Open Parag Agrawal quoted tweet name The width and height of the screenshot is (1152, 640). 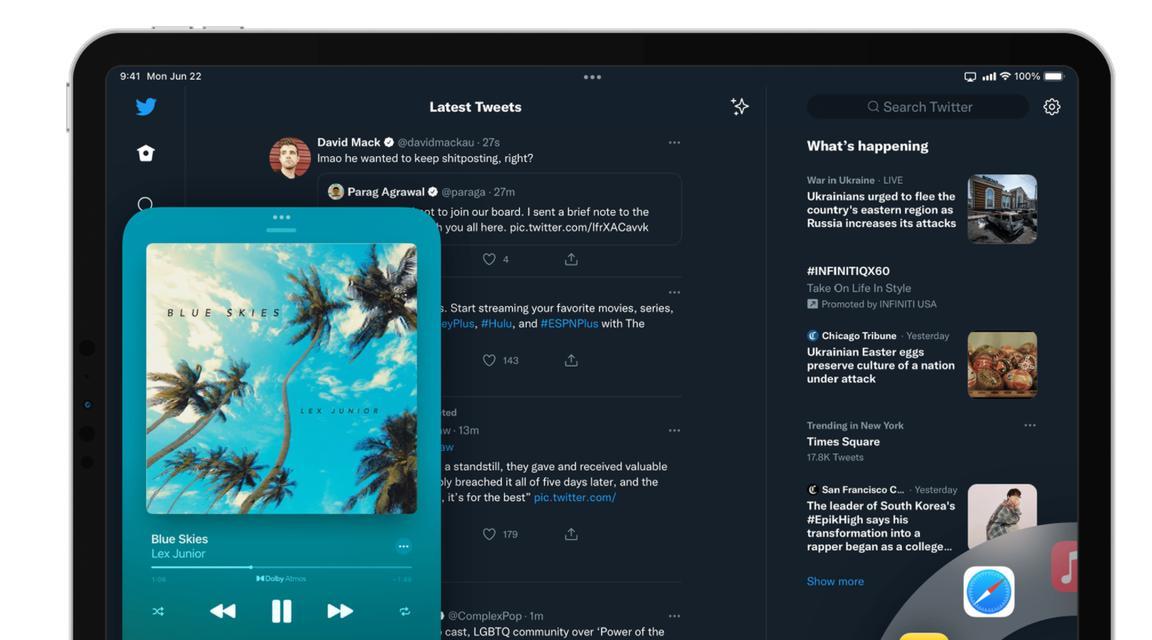coord(386,192)
